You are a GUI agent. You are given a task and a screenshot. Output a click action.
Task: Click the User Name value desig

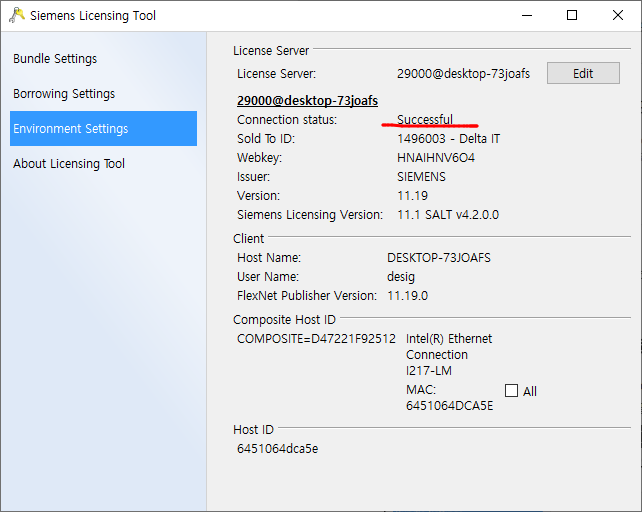(x=401, y=277)
